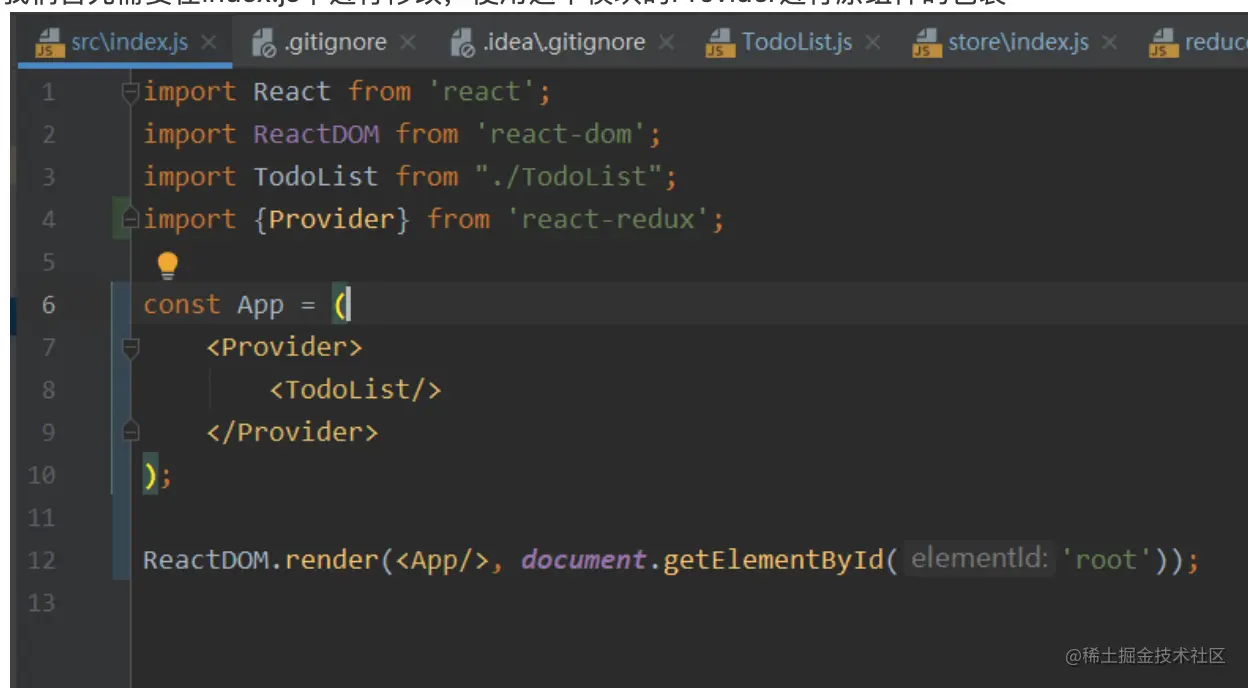Screen dimensions: 1248x688
Task: Click line number 6 in the gutter
Action: tap(49, 304)
